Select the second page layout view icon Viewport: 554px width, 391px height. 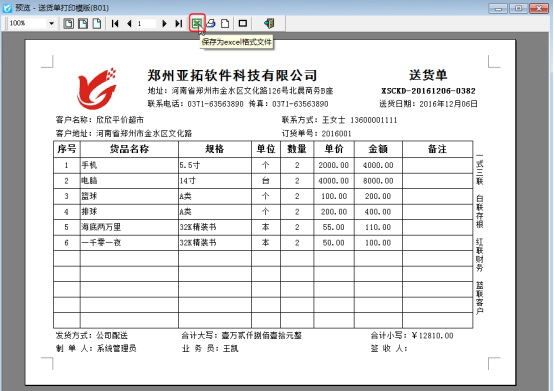click(83, 24)
